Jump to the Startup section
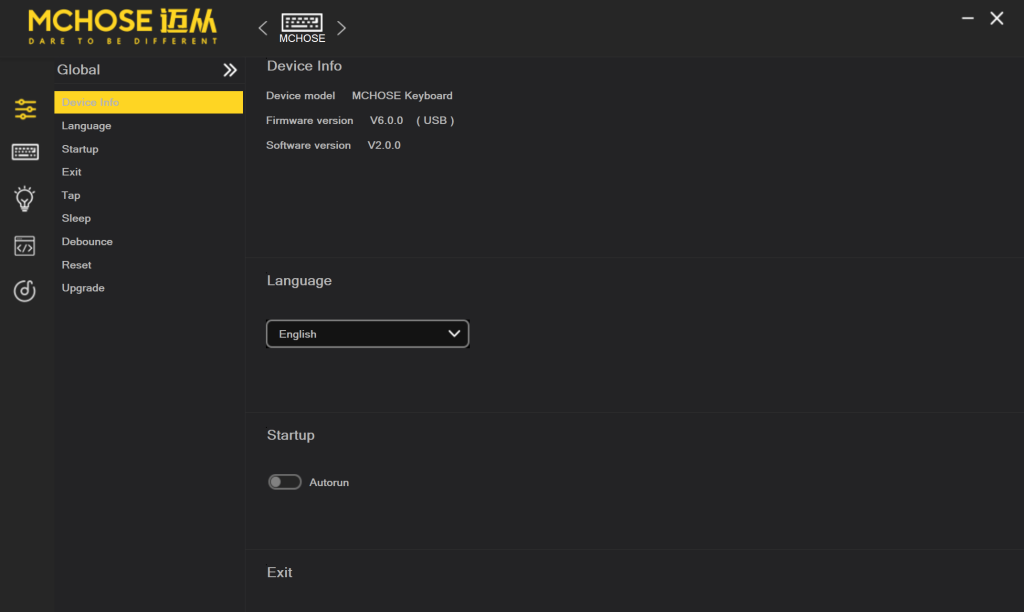The image size is (1024, 612). click(x=80, y=149)
